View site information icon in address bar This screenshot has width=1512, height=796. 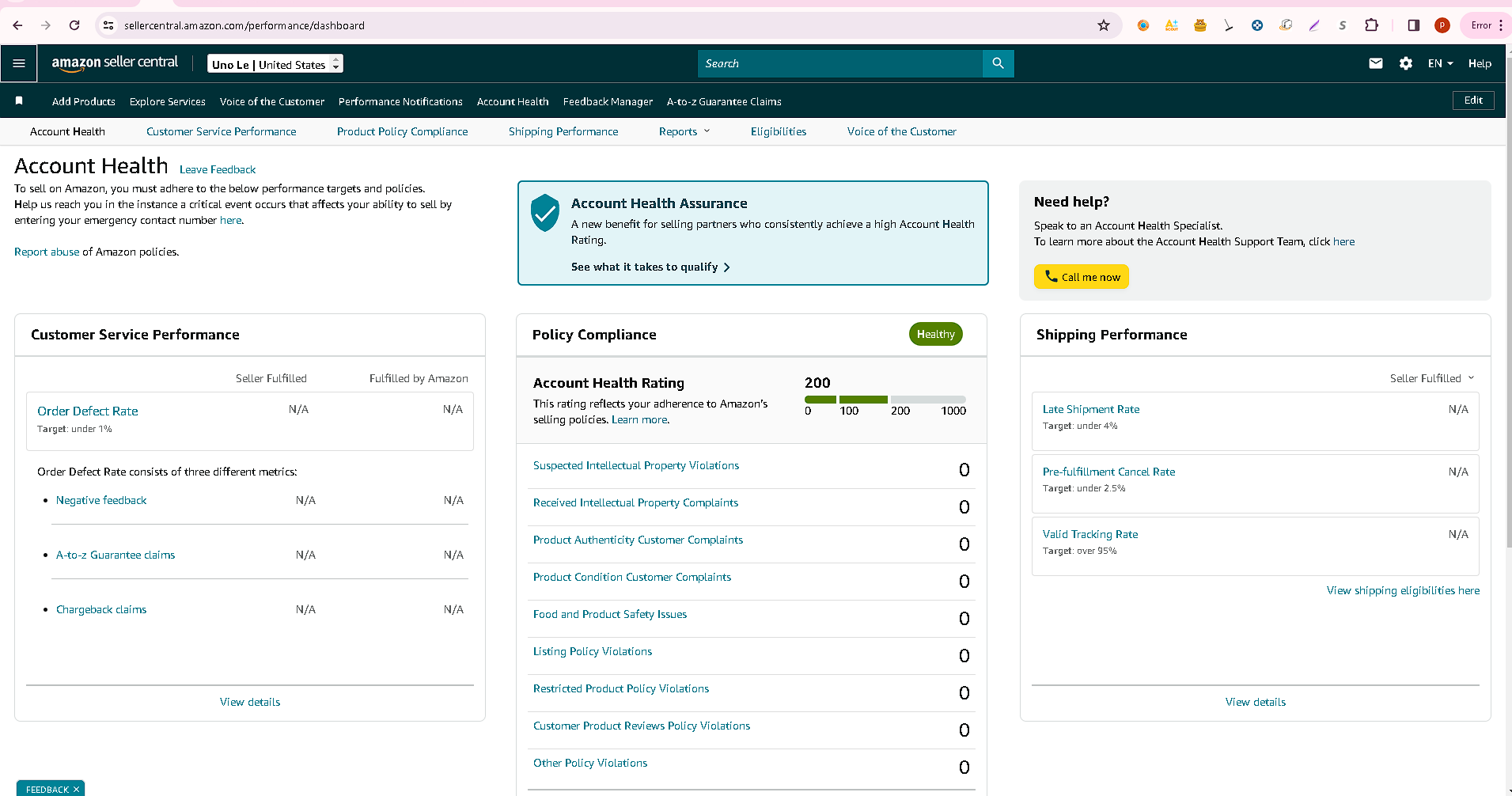point(108,25)
